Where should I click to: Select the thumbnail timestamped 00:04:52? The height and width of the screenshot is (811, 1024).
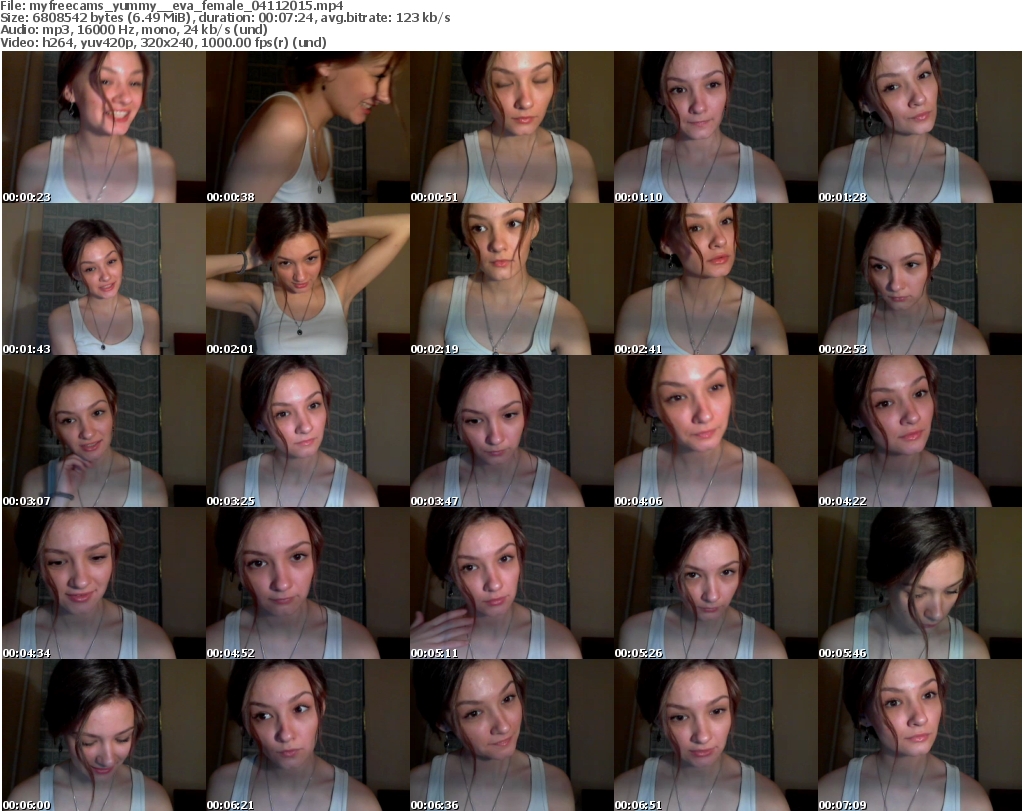click(308, 583)
